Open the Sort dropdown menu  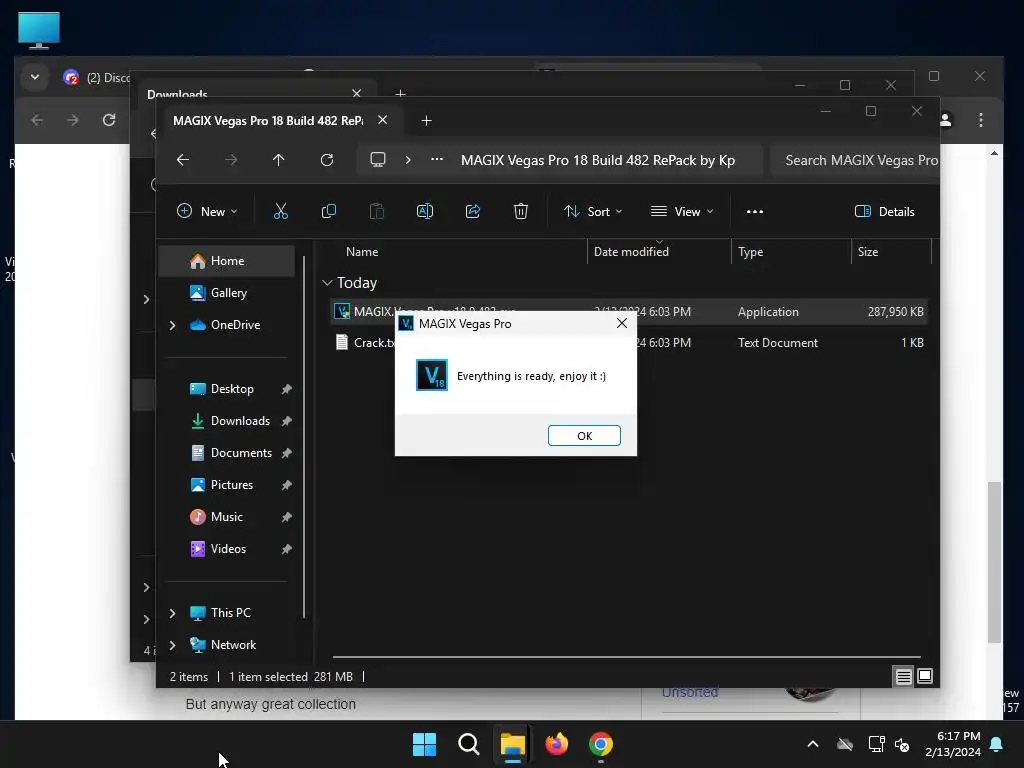tap(593, 211)
